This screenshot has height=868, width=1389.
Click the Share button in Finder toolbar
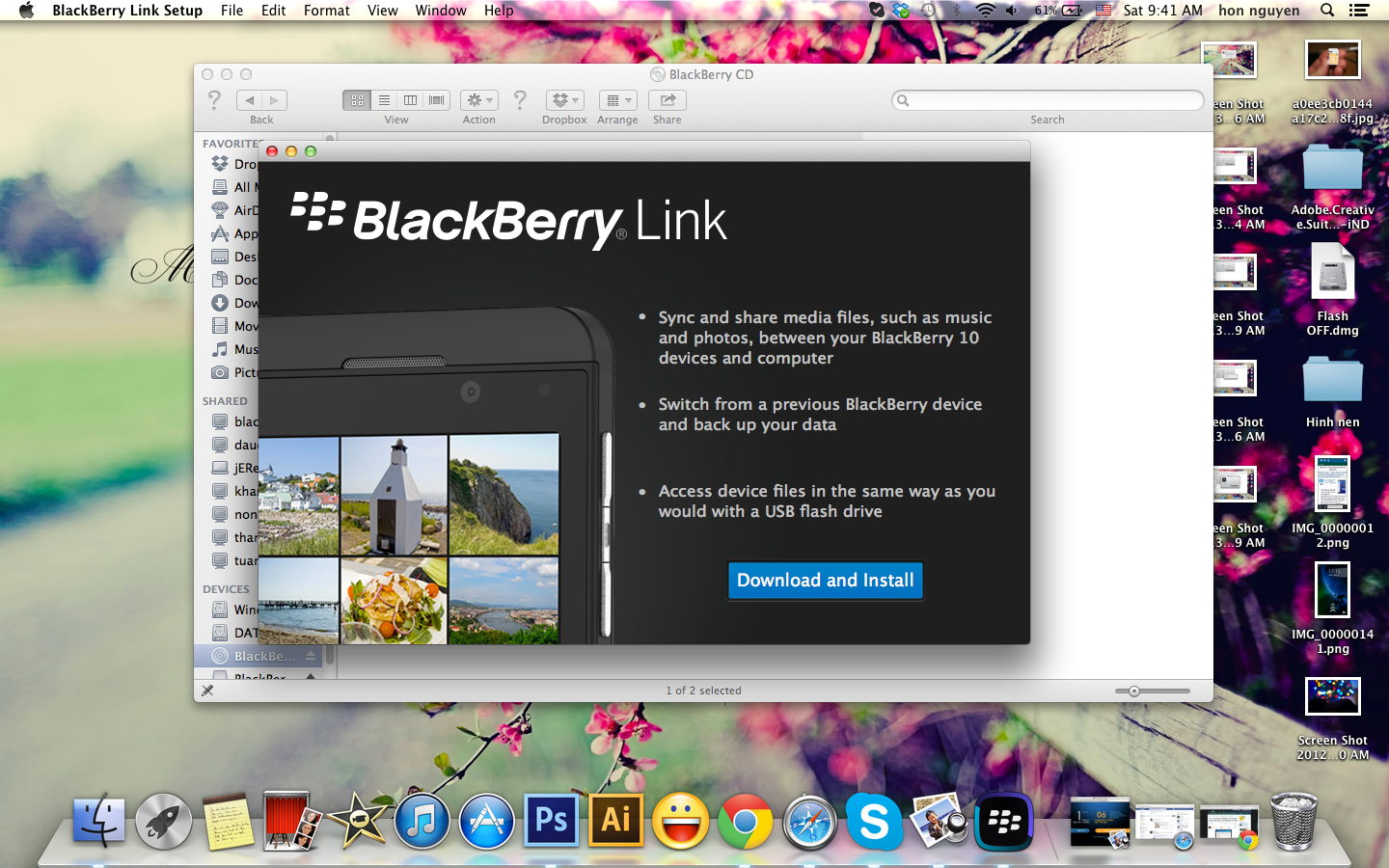click(667, 100)
